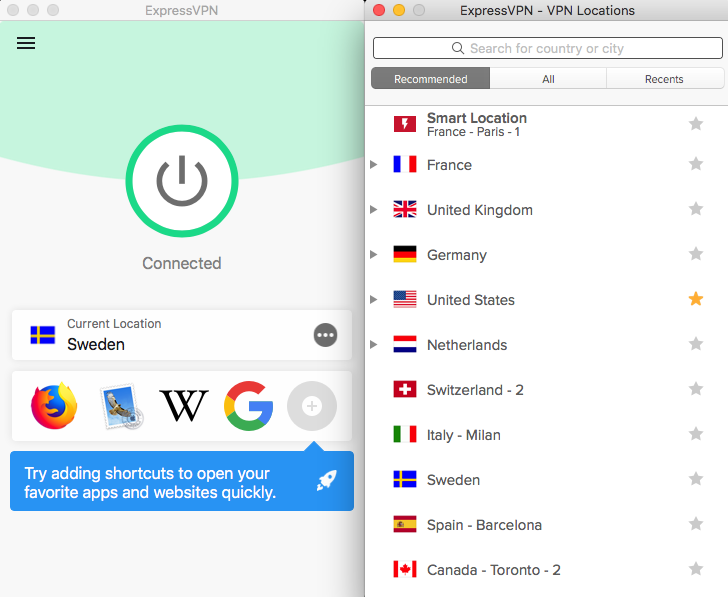Favorite Netherlands using its star
The height and width of the screenshot is (597, 728).
(x=696, y=344)
